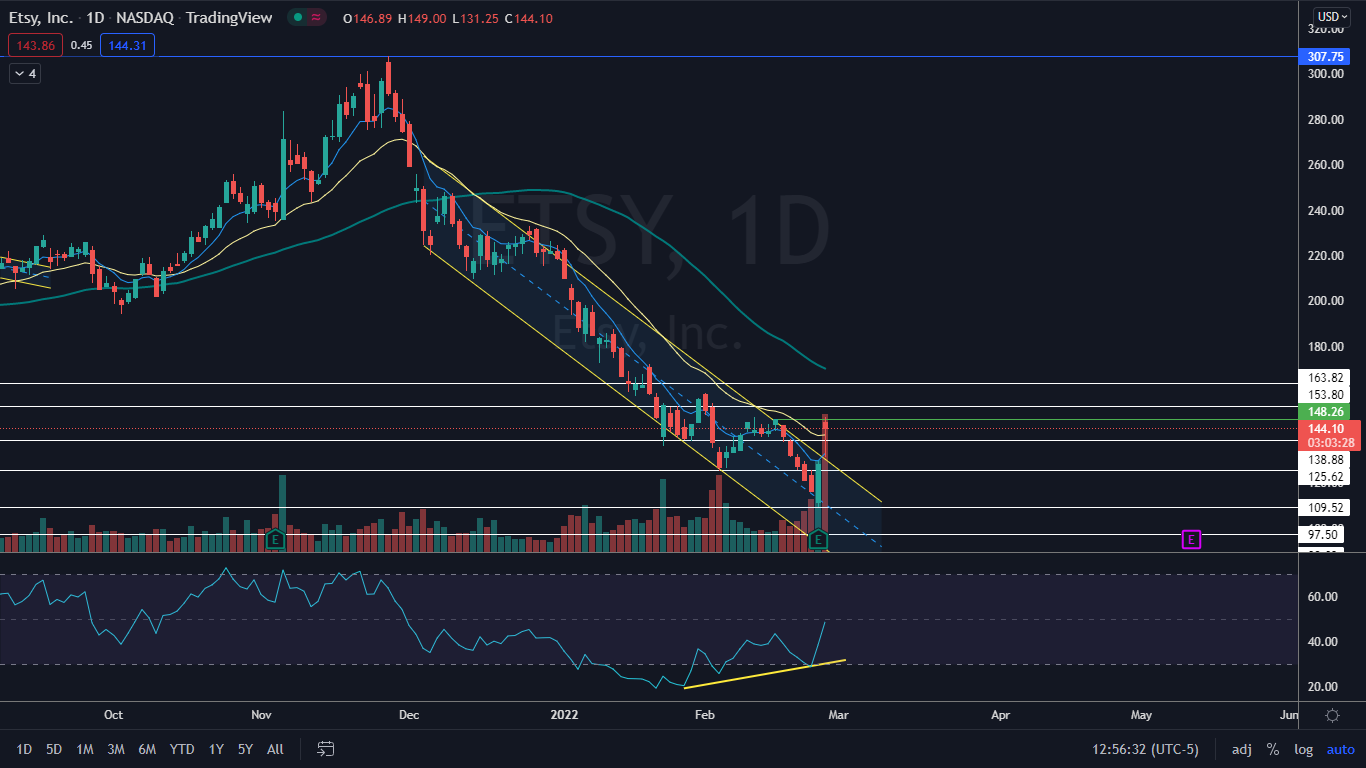Click the 307.75 price line label
The width and height of the screenshot is (1366, 768).
click(x=1323, y=57)
